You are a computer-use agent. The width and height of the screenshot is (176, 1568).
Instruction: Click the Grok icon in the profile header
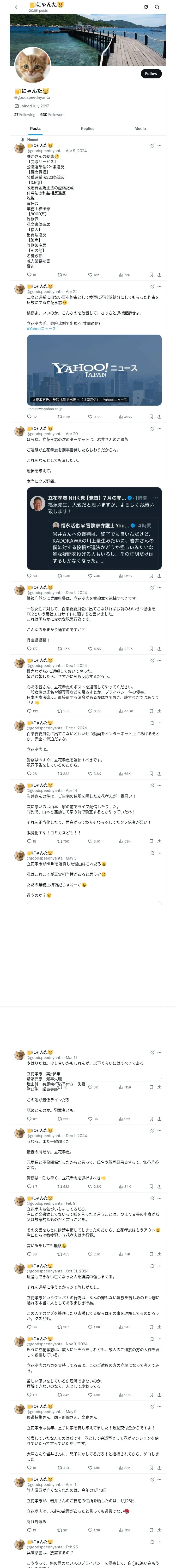point(146,7)
